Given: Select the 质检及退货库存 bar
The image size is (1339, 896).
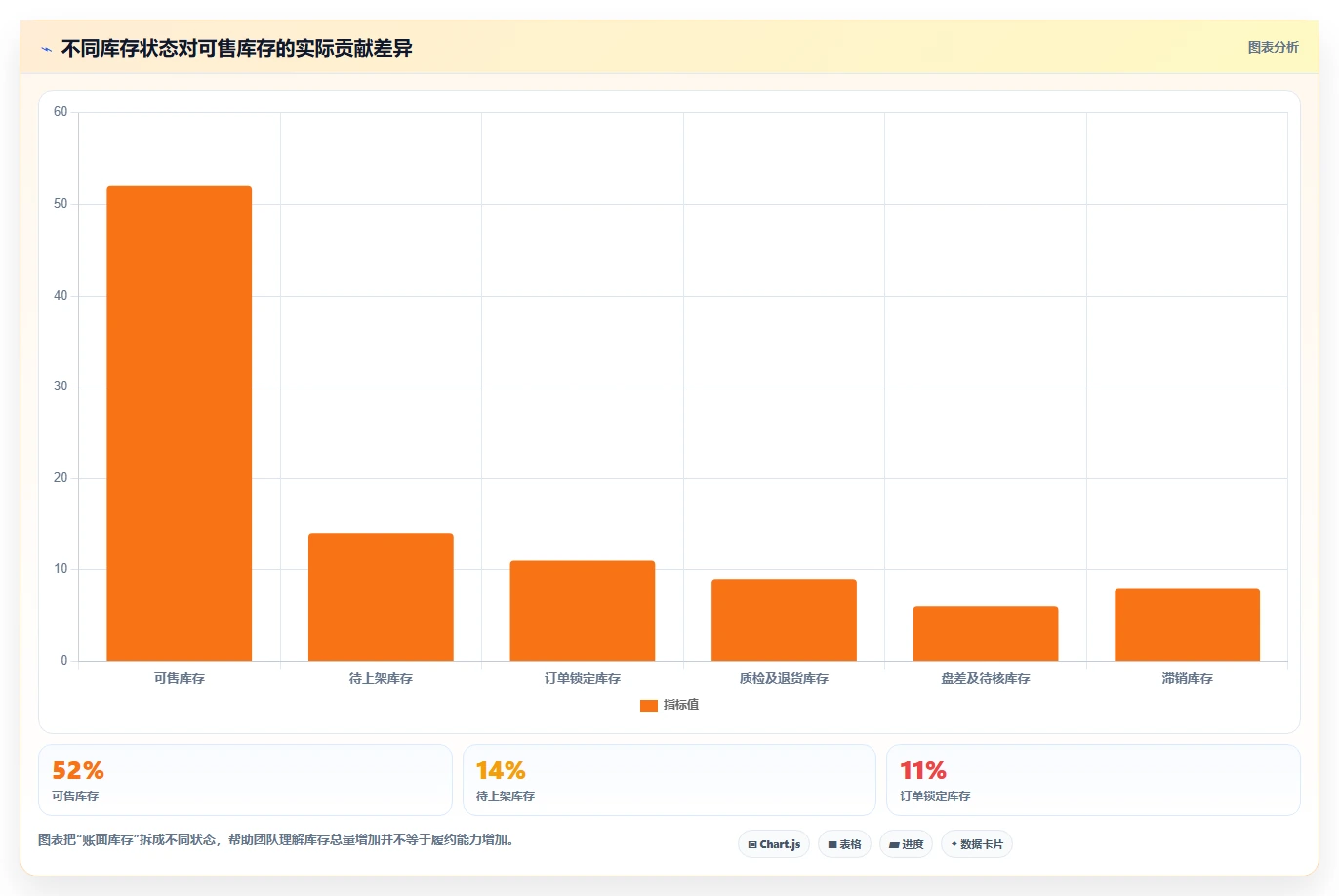Looking at the screenshot, I should [784, 620].
